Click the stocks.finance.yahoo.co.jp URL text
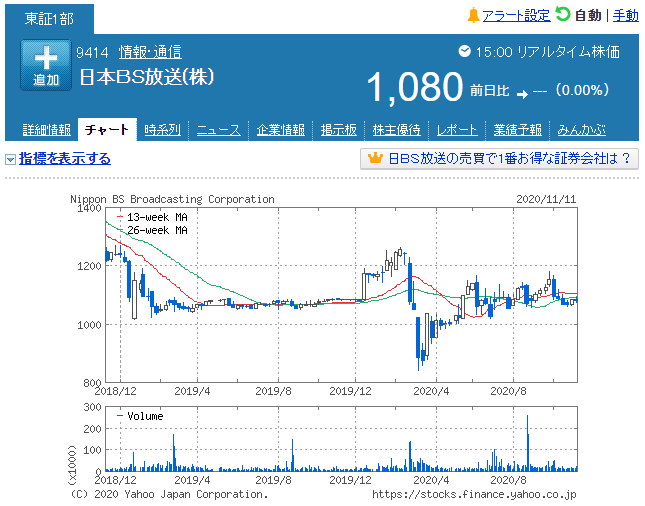645x506 pixels. [474, 494]
